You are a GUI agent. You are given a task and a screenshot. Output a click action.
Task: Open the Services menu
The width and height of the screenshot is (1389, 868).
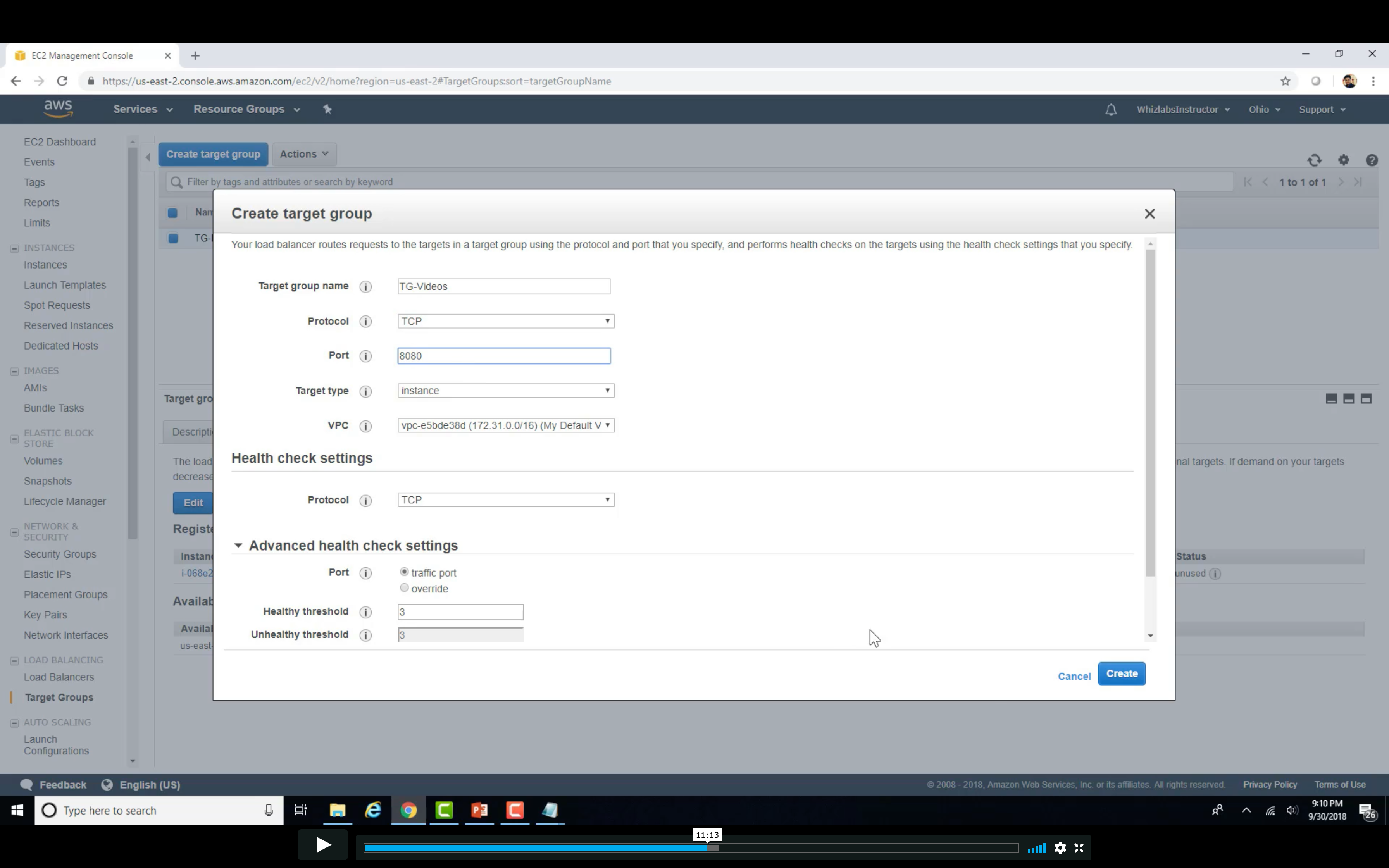[x=142, y=109]
